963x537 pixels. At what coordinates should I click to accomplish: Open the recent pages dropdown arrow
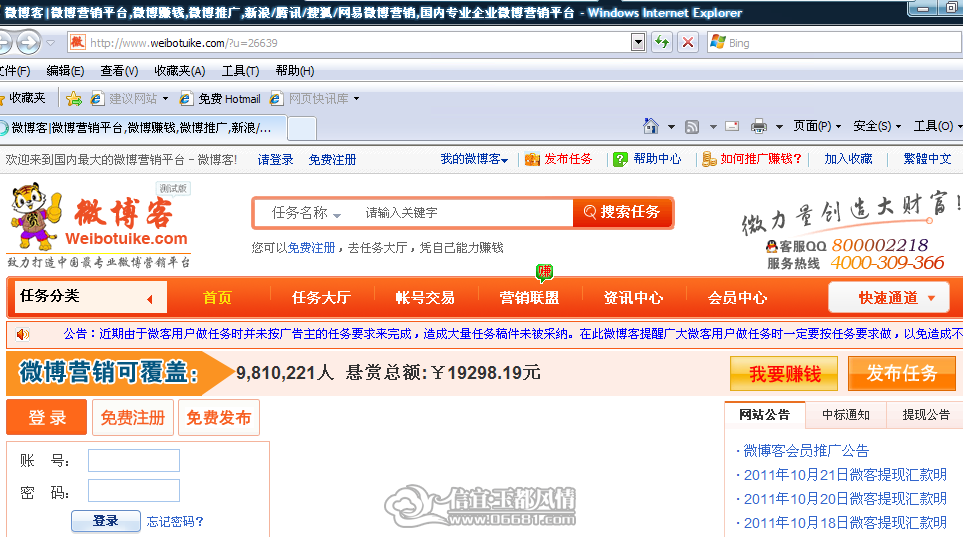point(50,43)
